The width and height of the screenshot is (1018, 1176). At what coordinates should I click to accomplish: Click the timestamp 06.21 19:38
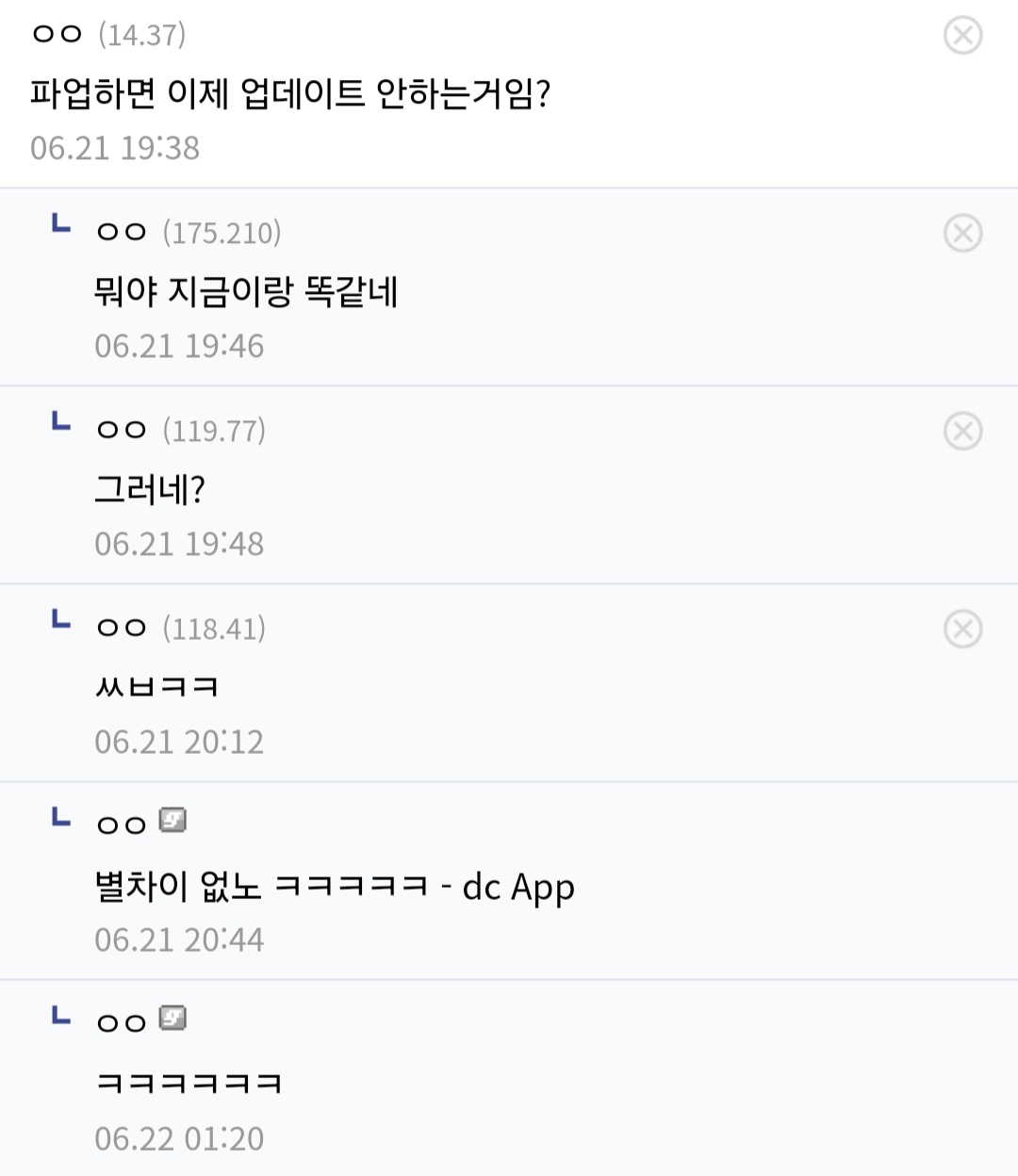pyautogui.click(x=115, y=148)
